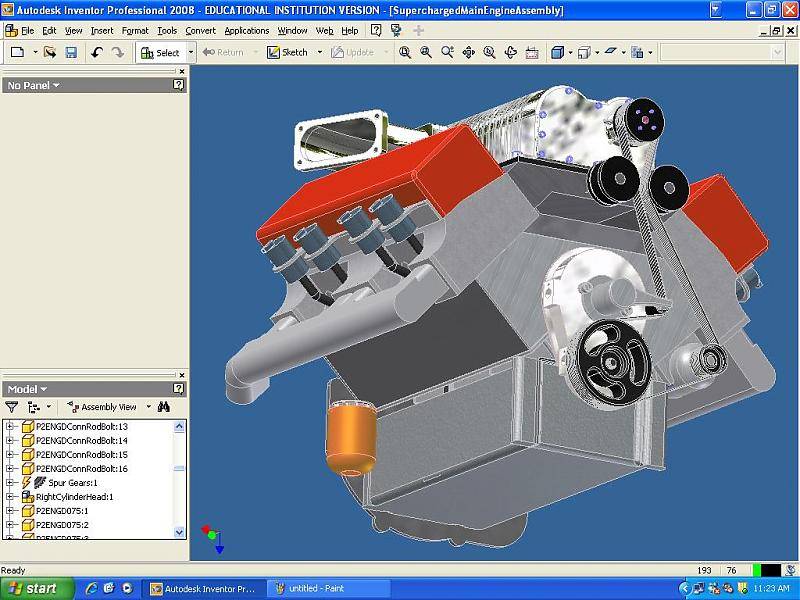
Task: Select the Zoom in/out tool
Action: pyautogui.click(x=447, y=52)
